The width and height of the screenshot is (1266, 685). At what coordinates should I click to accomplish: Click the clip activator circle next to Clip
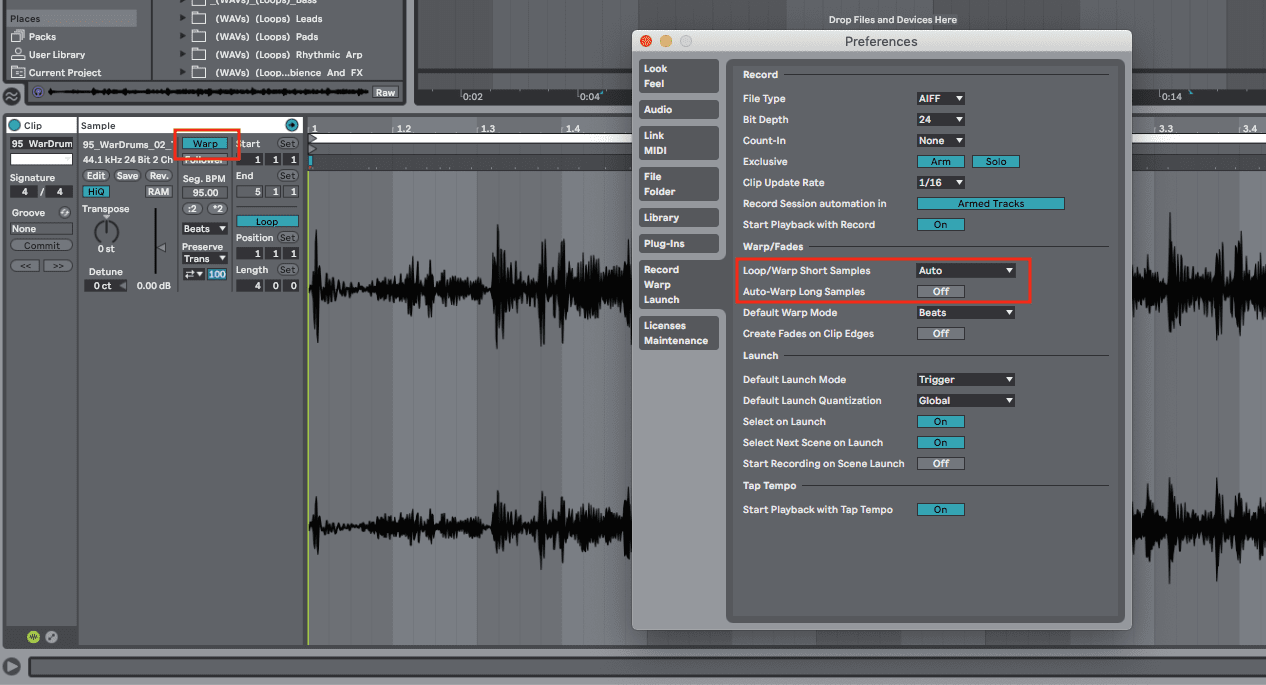coord(14,125)
